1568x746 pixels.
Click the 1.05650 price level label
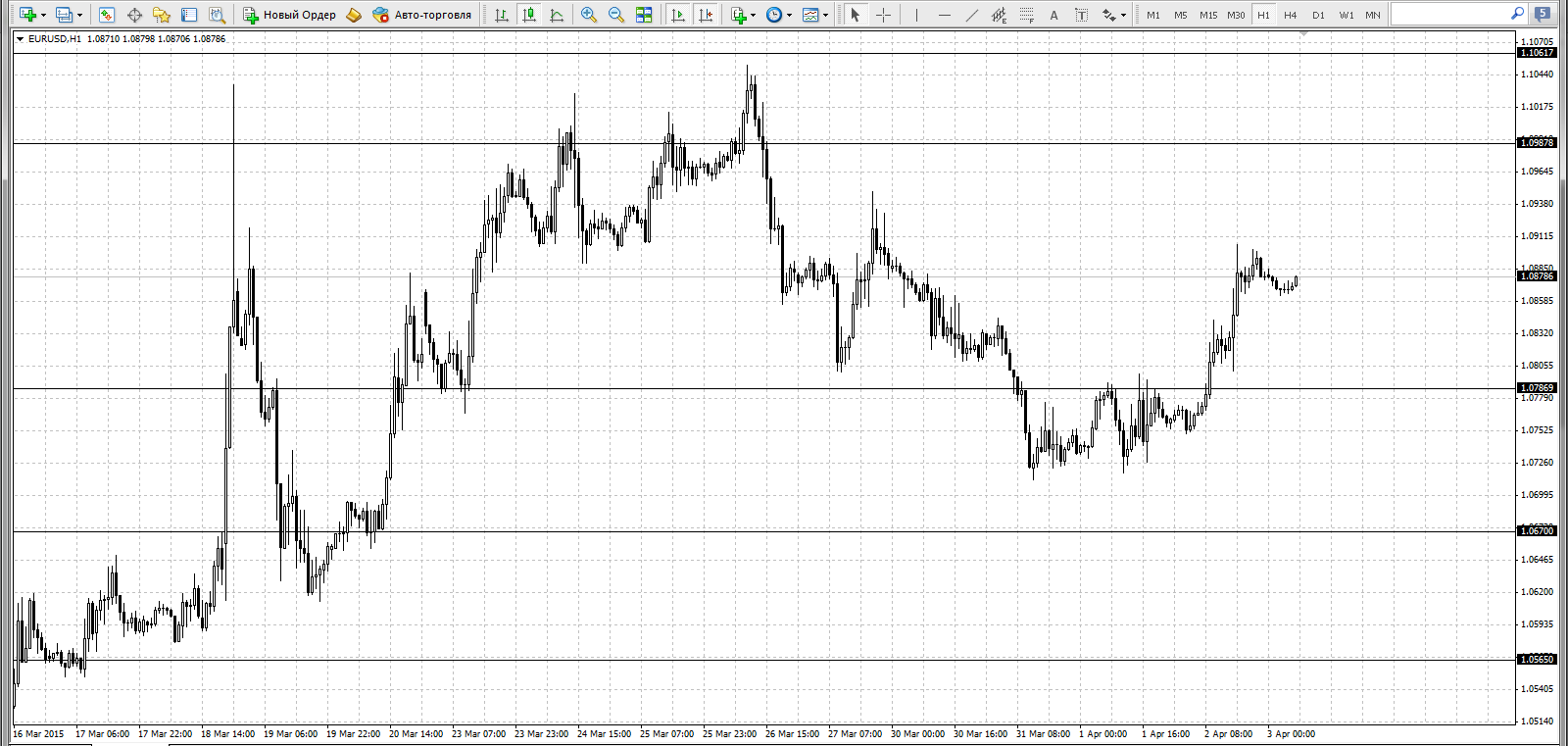pyautogui.click(x=1537, y=660)
